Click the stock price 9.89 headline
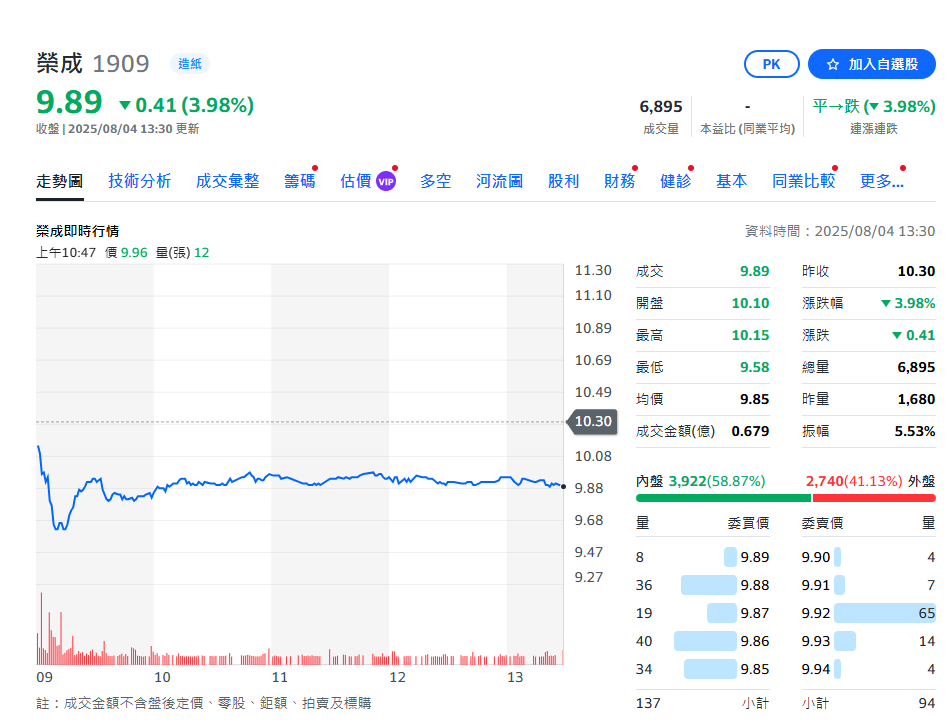Screen dimensions: 949x725 [69, 102]
